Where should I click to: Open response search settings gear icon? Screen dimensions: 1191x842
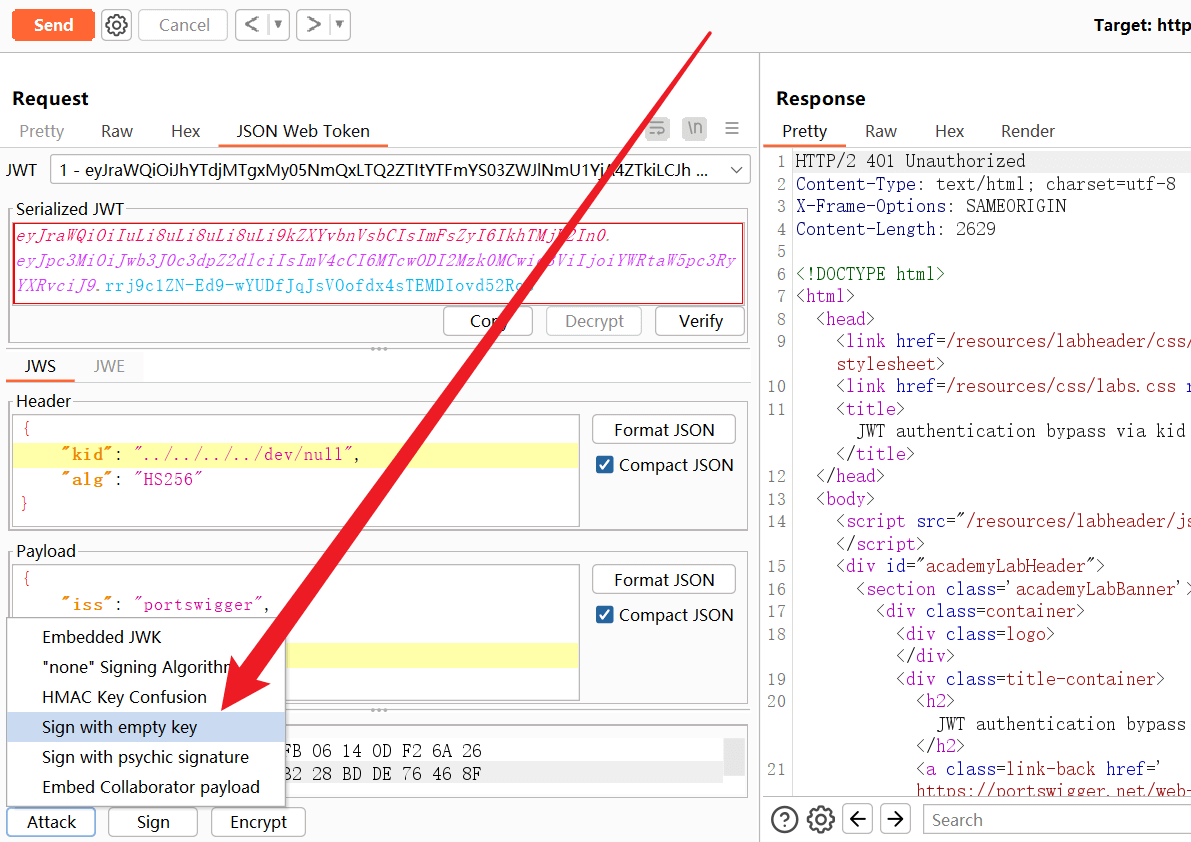pyautogui.click(x=820, y=820)
